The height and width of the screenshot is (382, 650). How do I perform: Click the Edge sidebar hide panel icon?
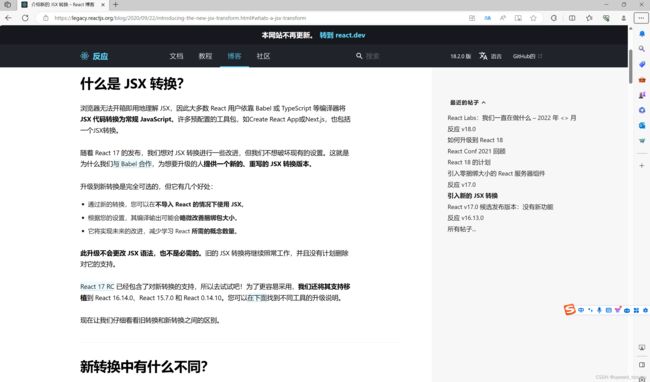[x=642, y=365]
